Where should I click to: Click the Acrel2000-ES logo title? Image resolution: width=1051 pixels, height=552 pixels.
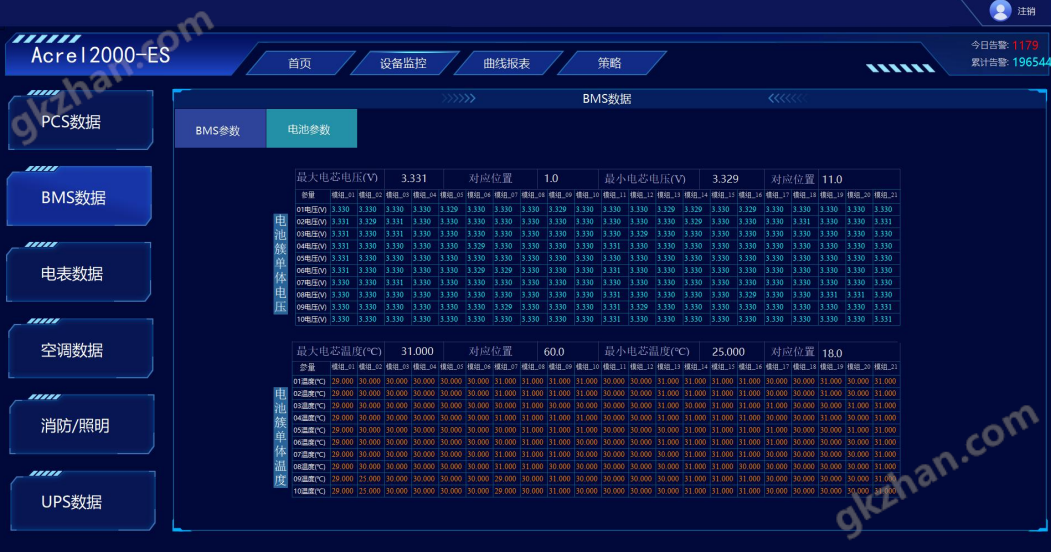coord(101,55)
